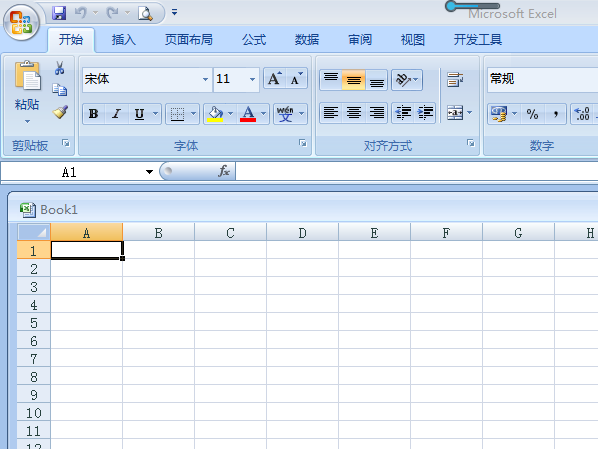This screenshot has height=449, width=598.
Task: Open the Office button menu
Action: pyautogui.click(x=21, y=23)
